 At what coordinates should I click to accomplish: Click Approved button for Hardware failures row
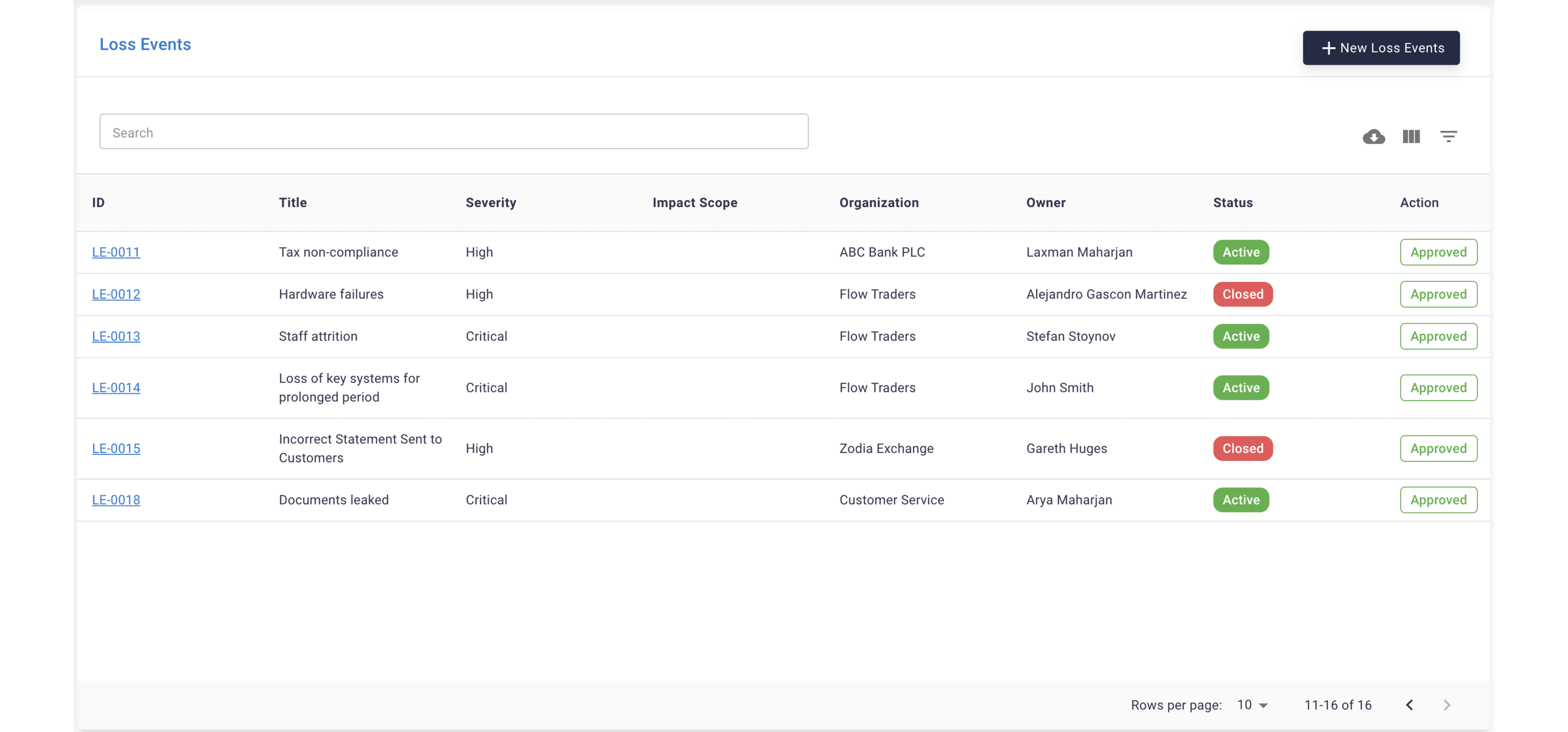tap(1438, 294)
